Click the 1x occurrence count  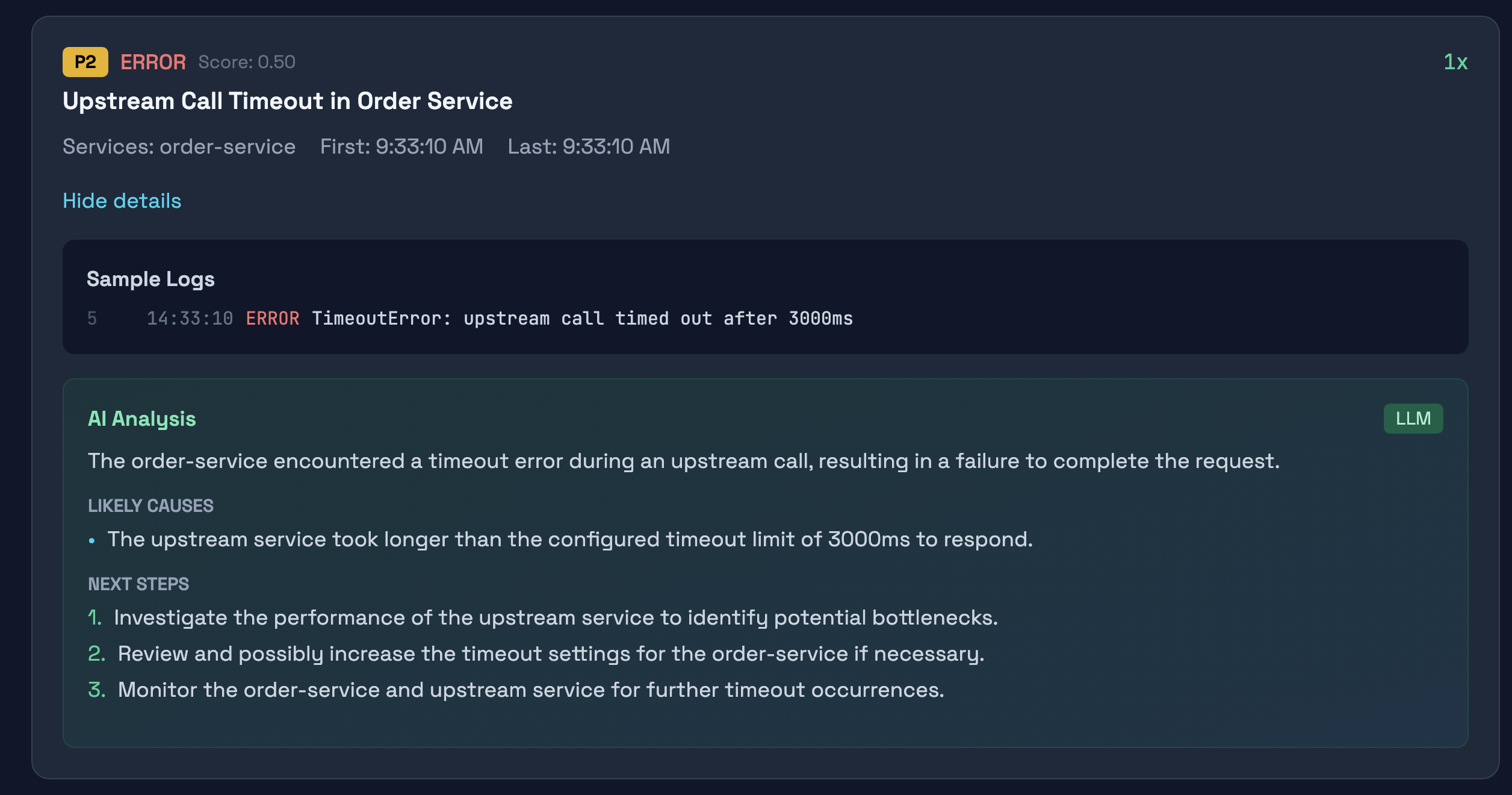click(1455, 62)
